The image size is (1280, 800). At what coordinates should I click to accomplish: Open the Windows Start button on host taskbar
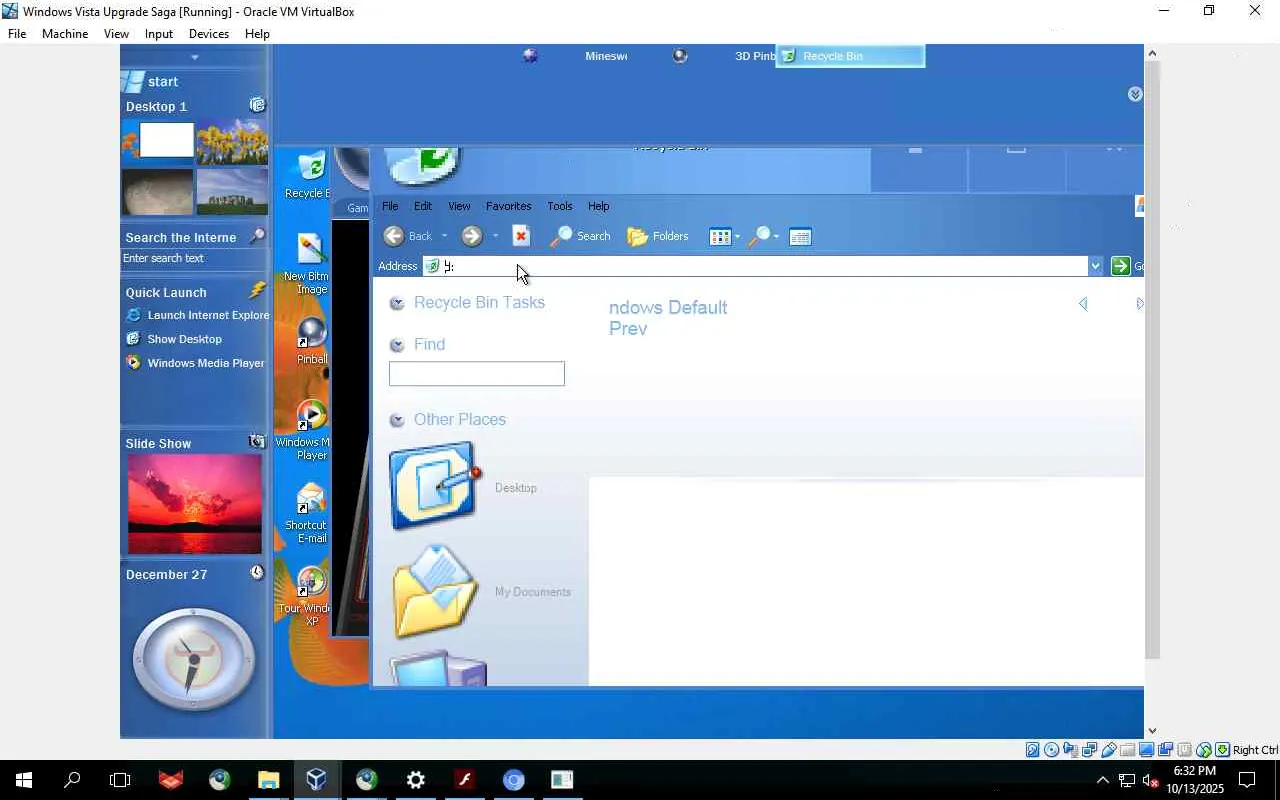point(23,780)
